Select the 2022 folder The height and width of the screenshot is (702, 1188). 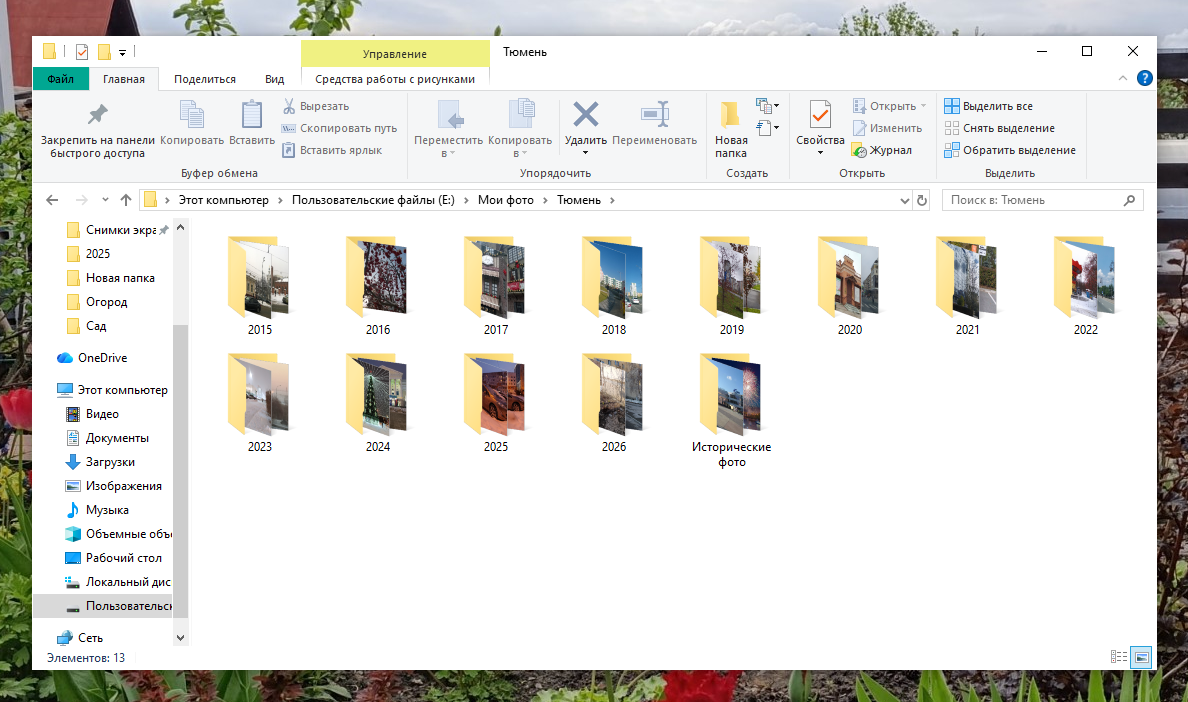pyautogui.click(x=1085, y=286)
